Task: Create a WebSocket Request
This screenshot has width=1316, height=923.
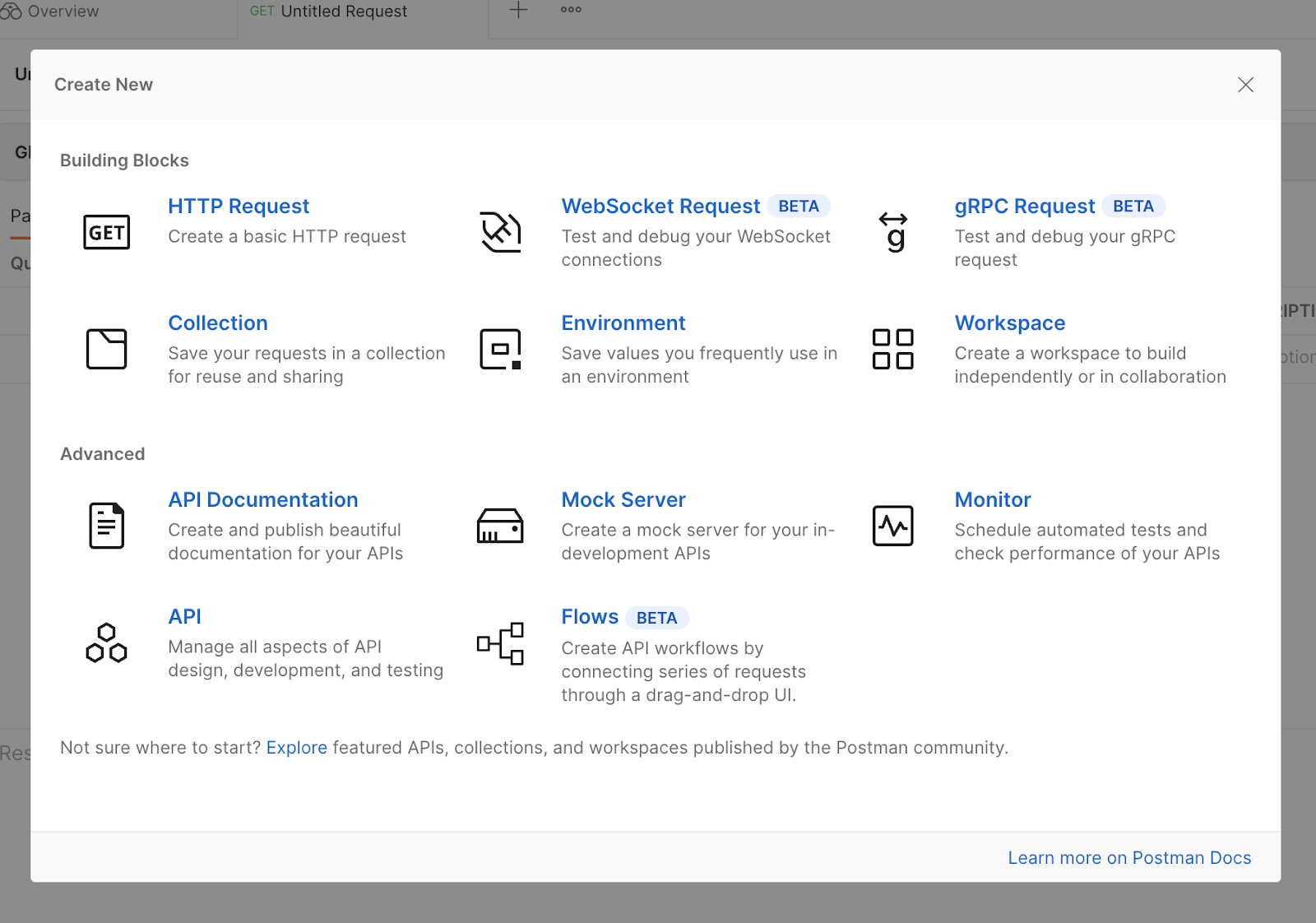Action: (660, 206)
